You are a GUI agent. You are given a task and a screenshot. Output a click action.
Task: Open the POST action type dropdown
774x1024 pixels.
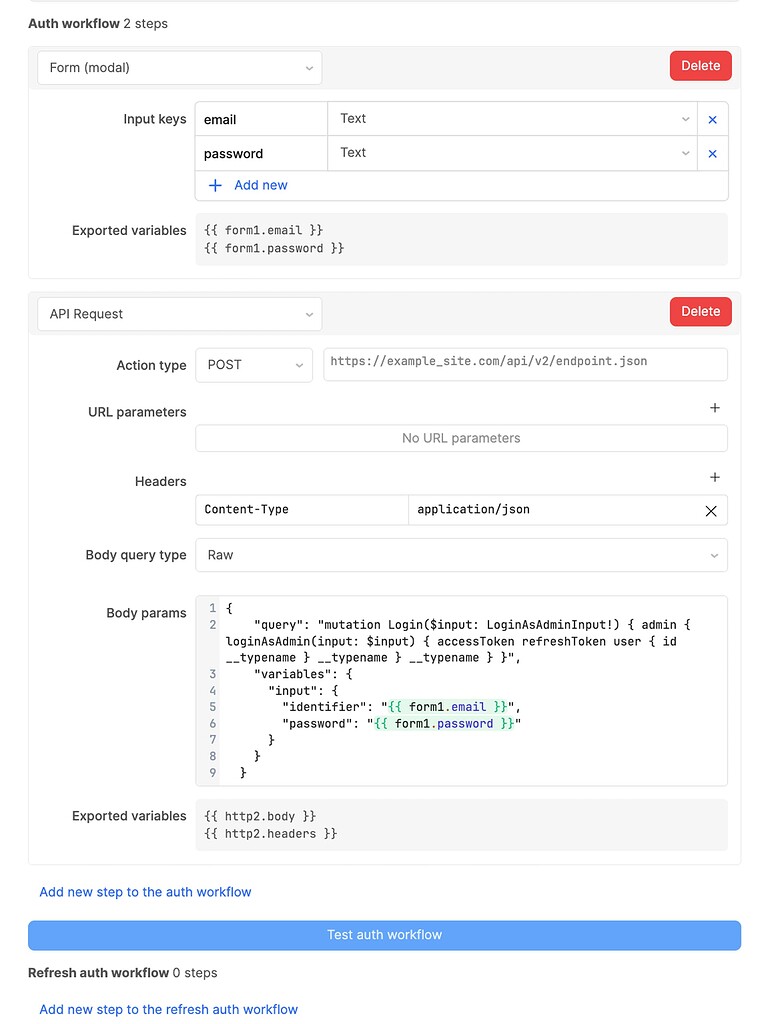253,365
